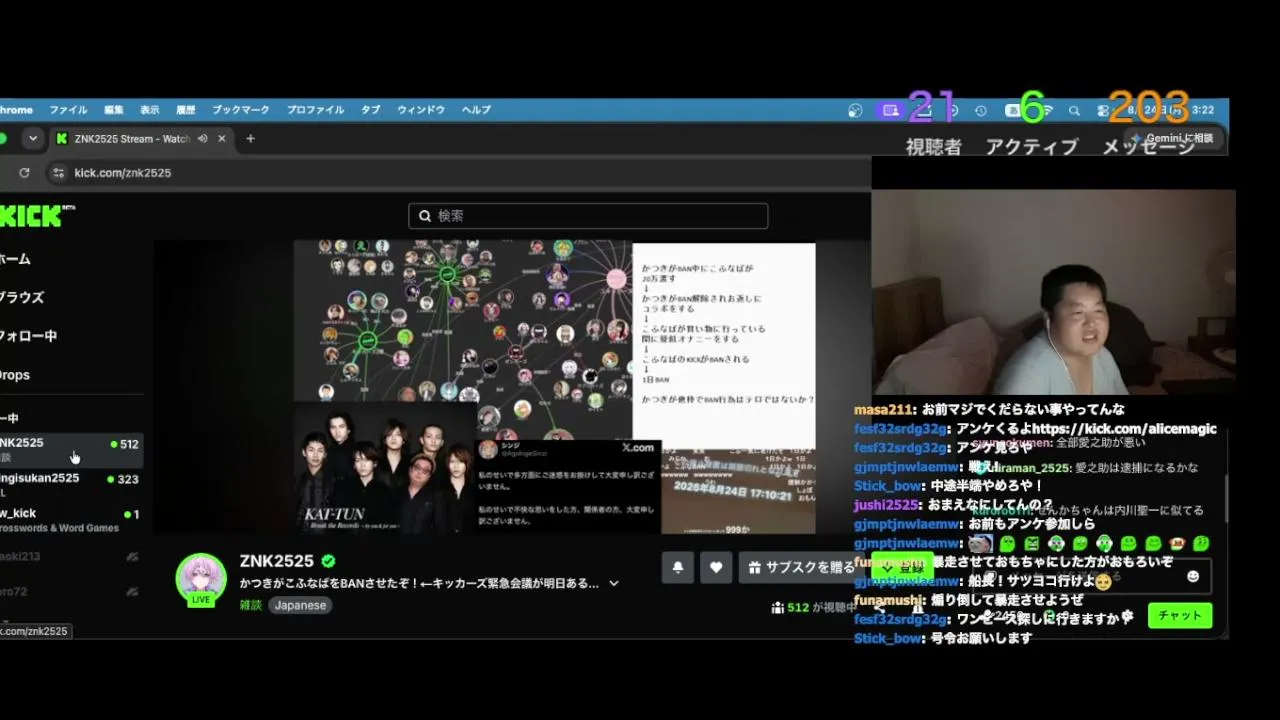Click the Japanese language tag
The height and width of the screenshot is (720, 1280).
[300, 605]
